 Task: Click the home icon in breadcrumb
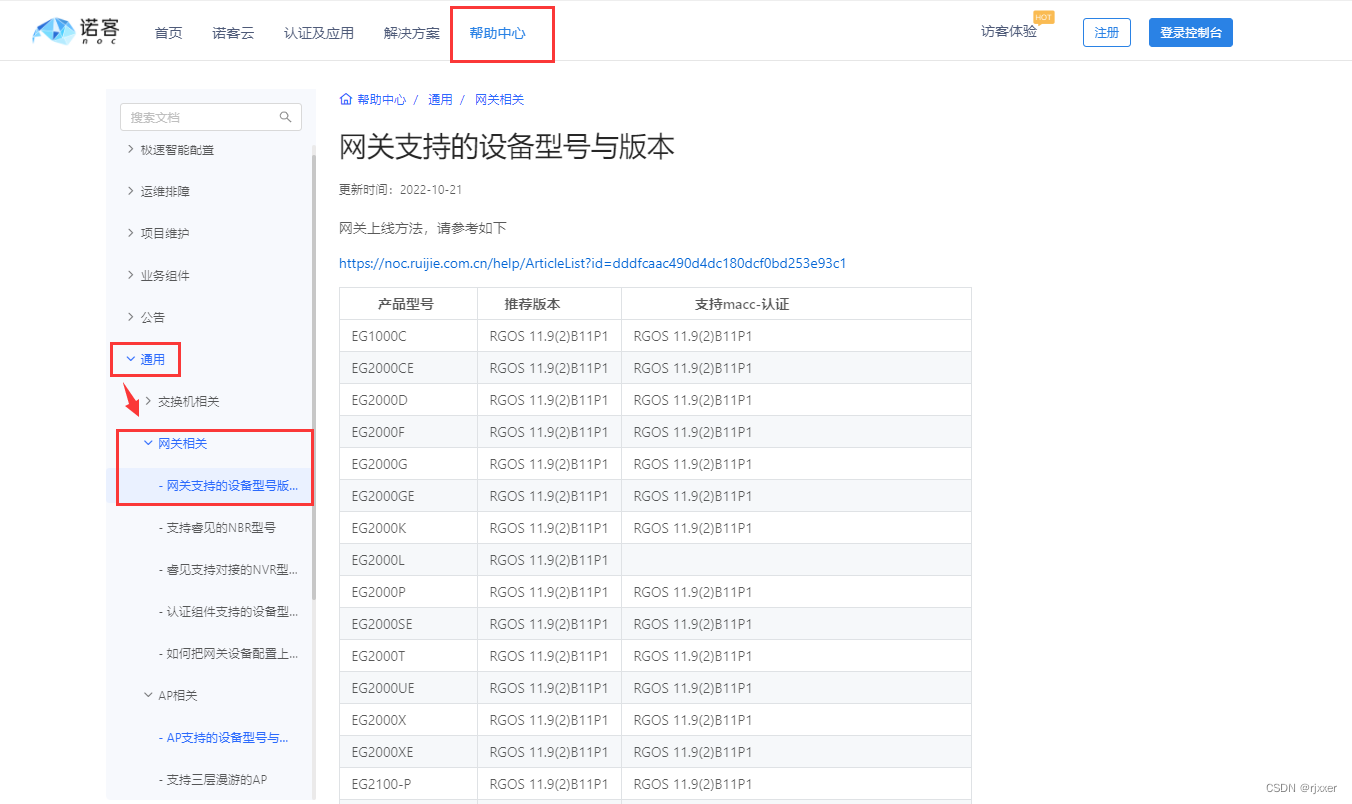[x=346, y=99]
